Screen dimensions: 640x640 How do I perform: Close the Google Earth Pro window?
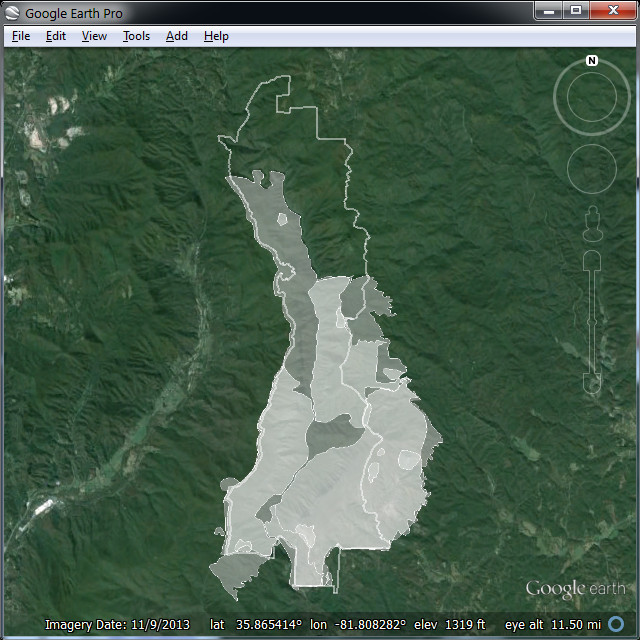613,11
